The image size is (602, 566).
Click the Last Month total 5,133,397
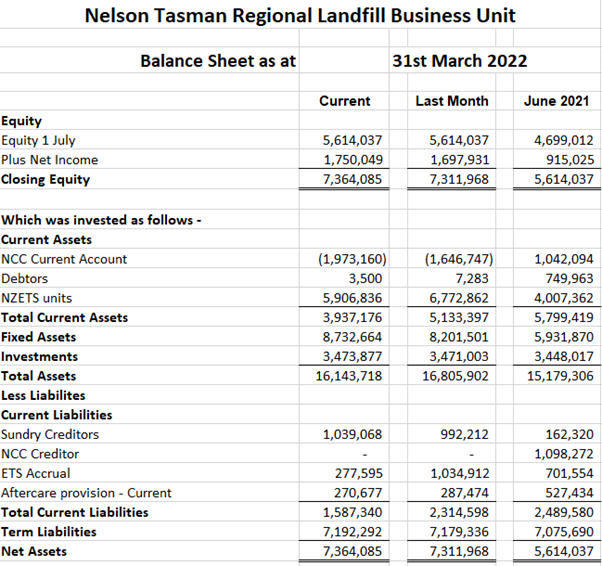tap(459, 318)
